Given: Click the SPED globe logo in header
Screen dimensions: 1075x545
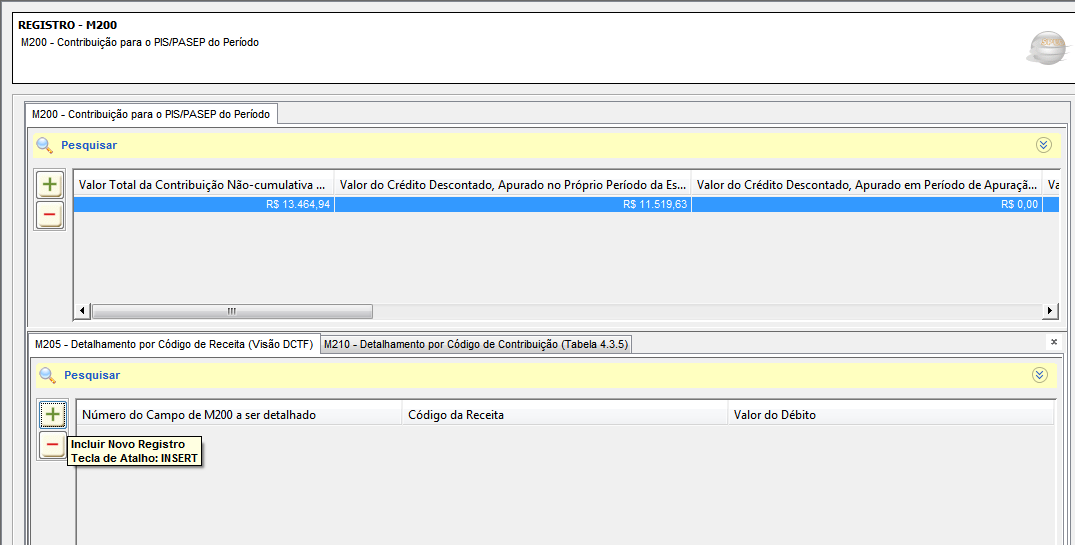Looking at the screenshot, I should (x=1048, y=47).
